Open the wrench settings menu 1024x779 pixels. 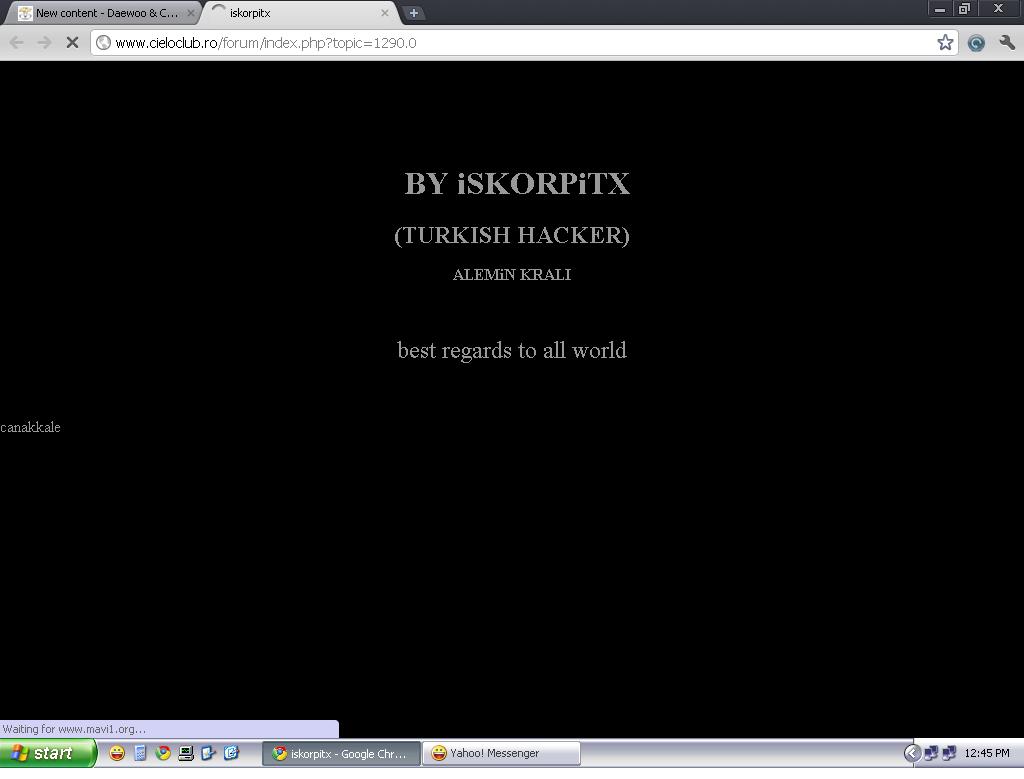[x=1007, y=42]
